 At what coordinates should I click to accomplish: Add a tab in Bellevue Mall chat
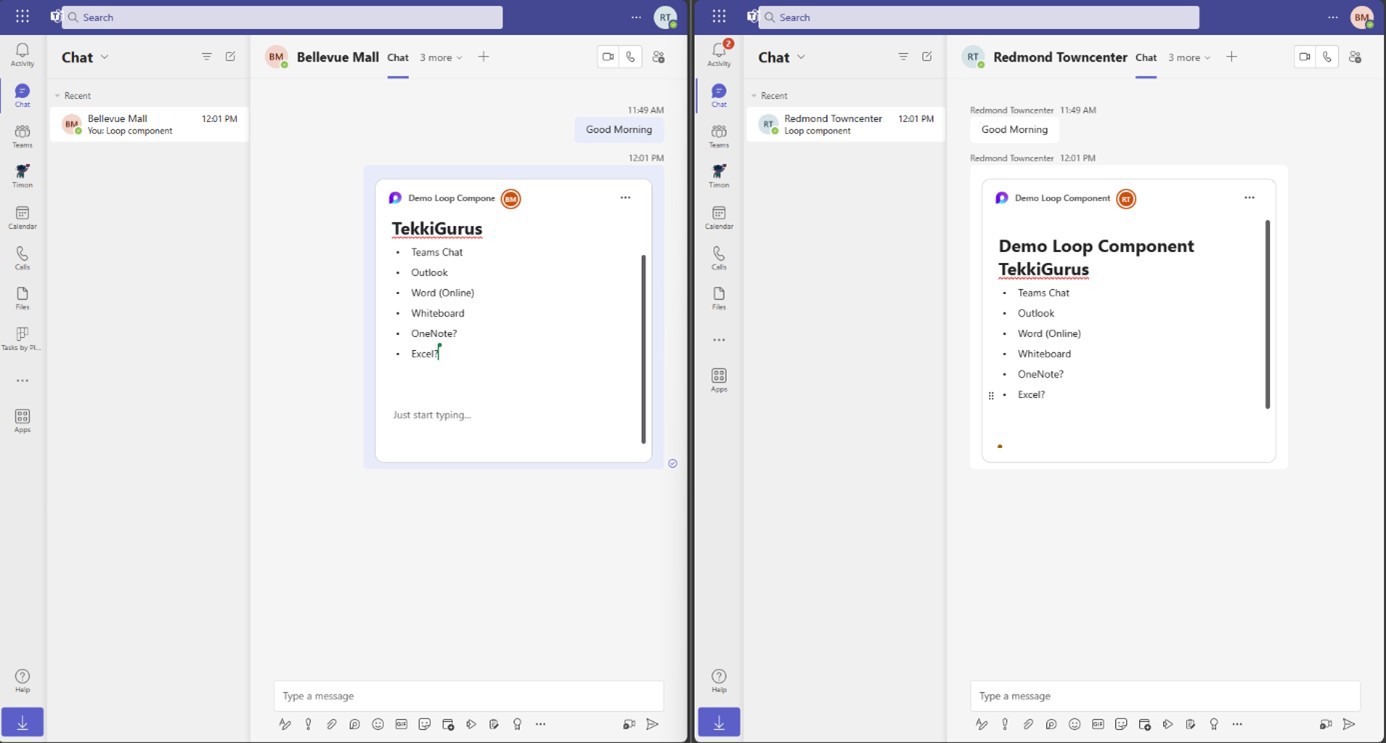tap(484, 57)
